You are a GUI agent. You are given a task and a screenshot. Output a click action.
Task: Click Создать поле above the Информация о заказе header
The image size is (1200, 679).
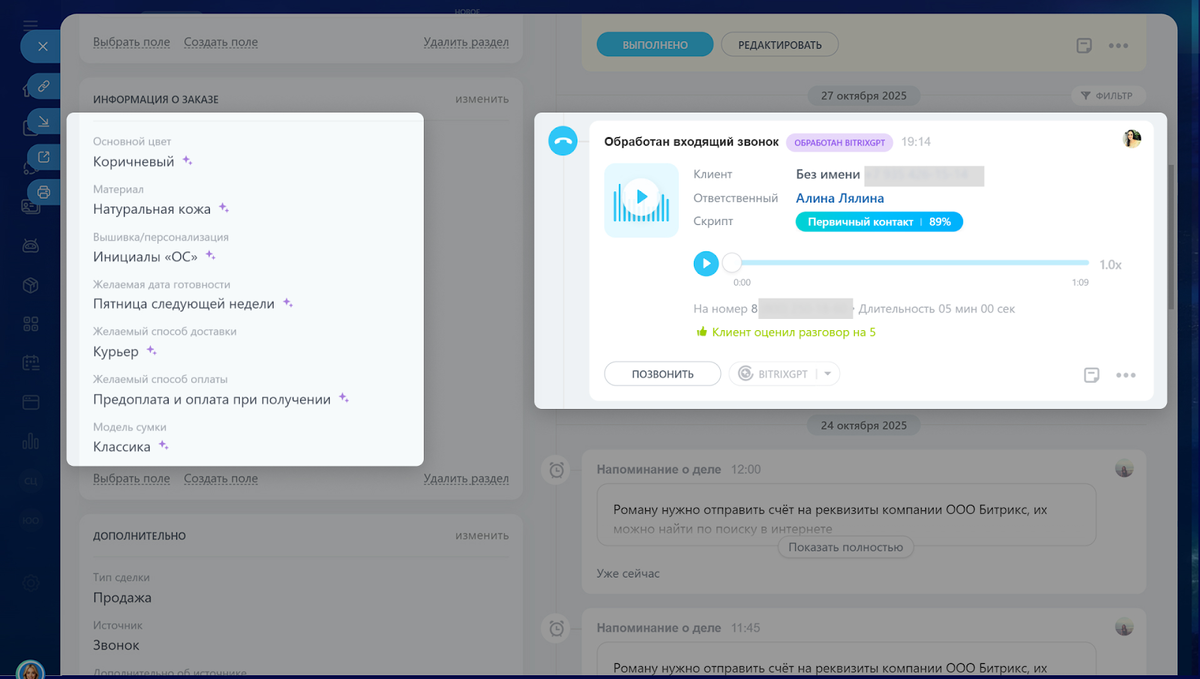[x=221, y=42]
